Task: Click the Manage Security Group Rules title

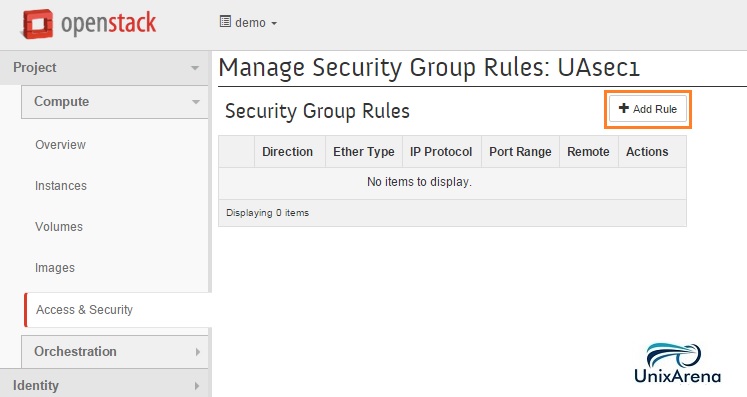Action: [x=429, y=67]
